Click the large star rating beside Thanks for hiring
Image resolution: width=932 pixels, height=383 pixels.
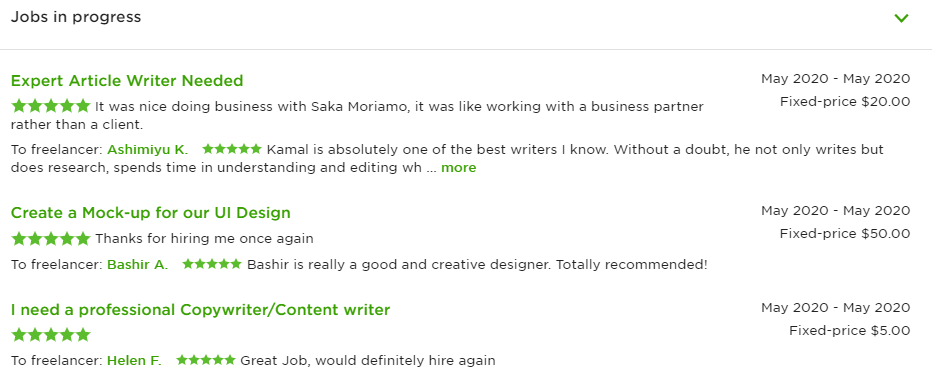[51, 238]
